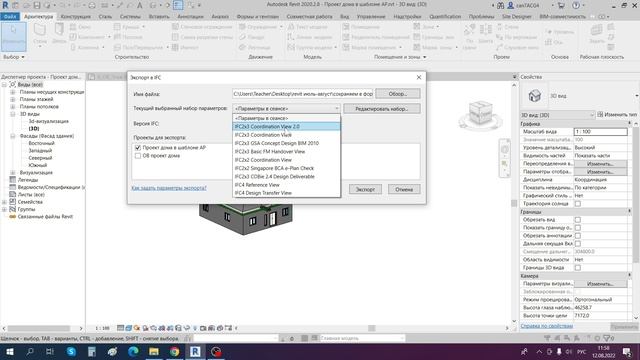This screenshot has height=360, width=640.
Task: Click the 'Отмена' button
Action: tap(404, 189)
